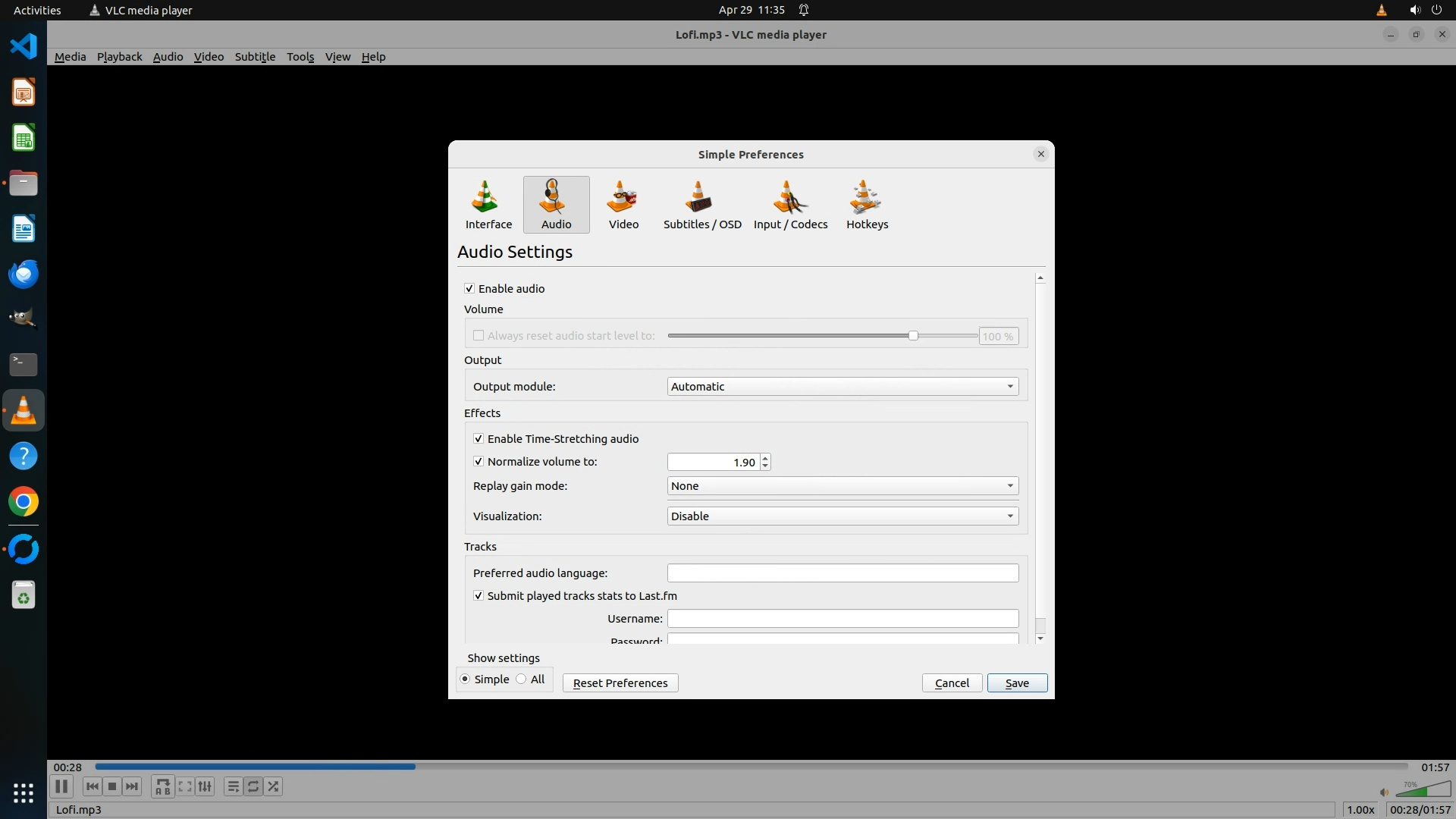
Task: Open the Tools menu
Action: [300, 57]
